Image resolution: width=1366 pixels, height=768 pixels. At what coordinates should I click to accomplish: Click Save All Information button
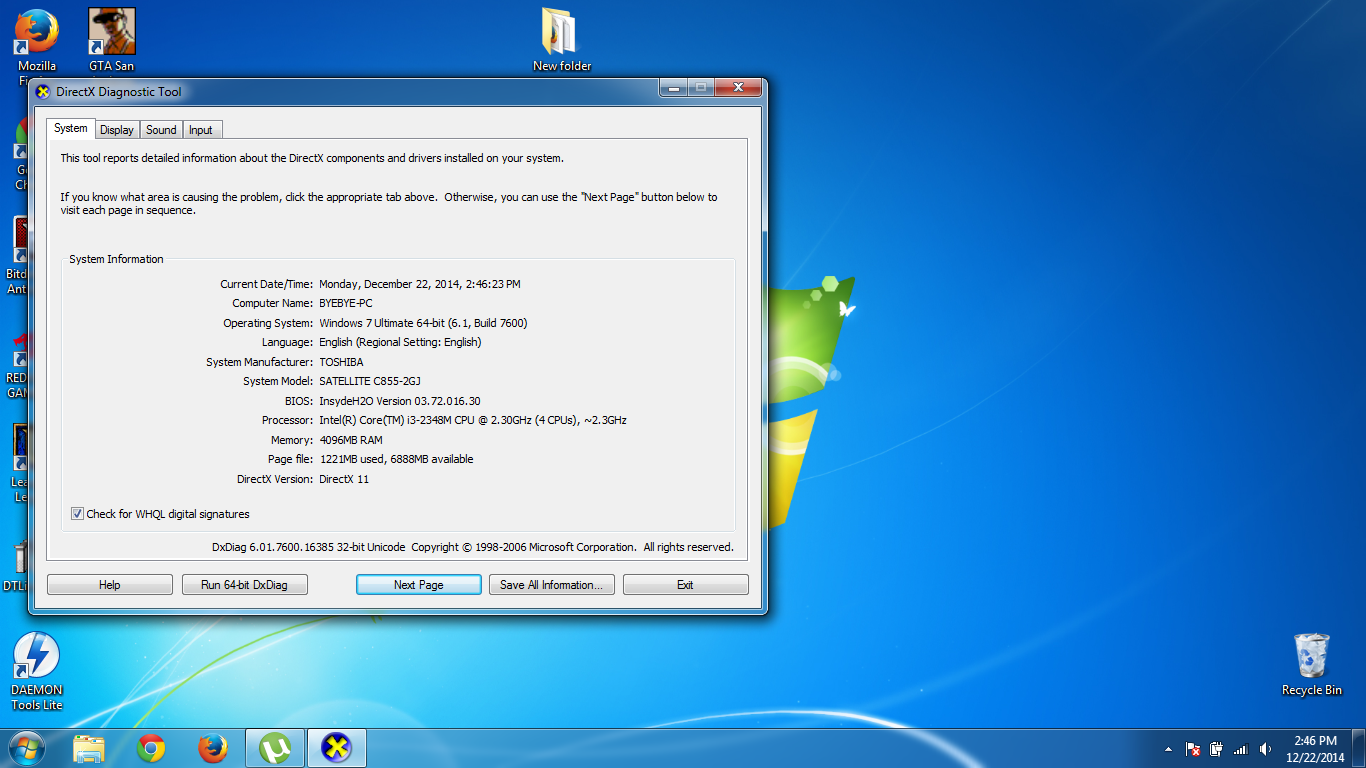coord(551,585)
